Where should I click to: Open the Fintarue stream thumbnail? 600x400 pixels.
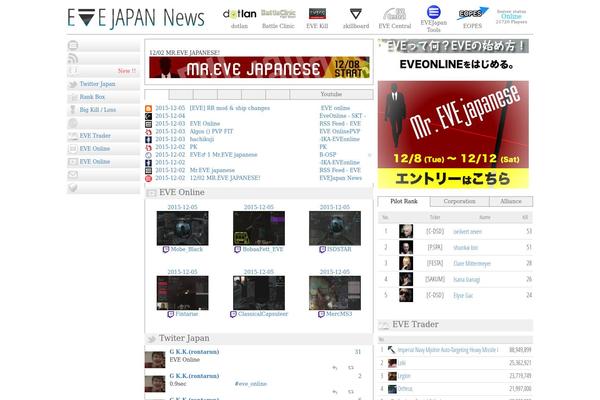tap(183, 293)
